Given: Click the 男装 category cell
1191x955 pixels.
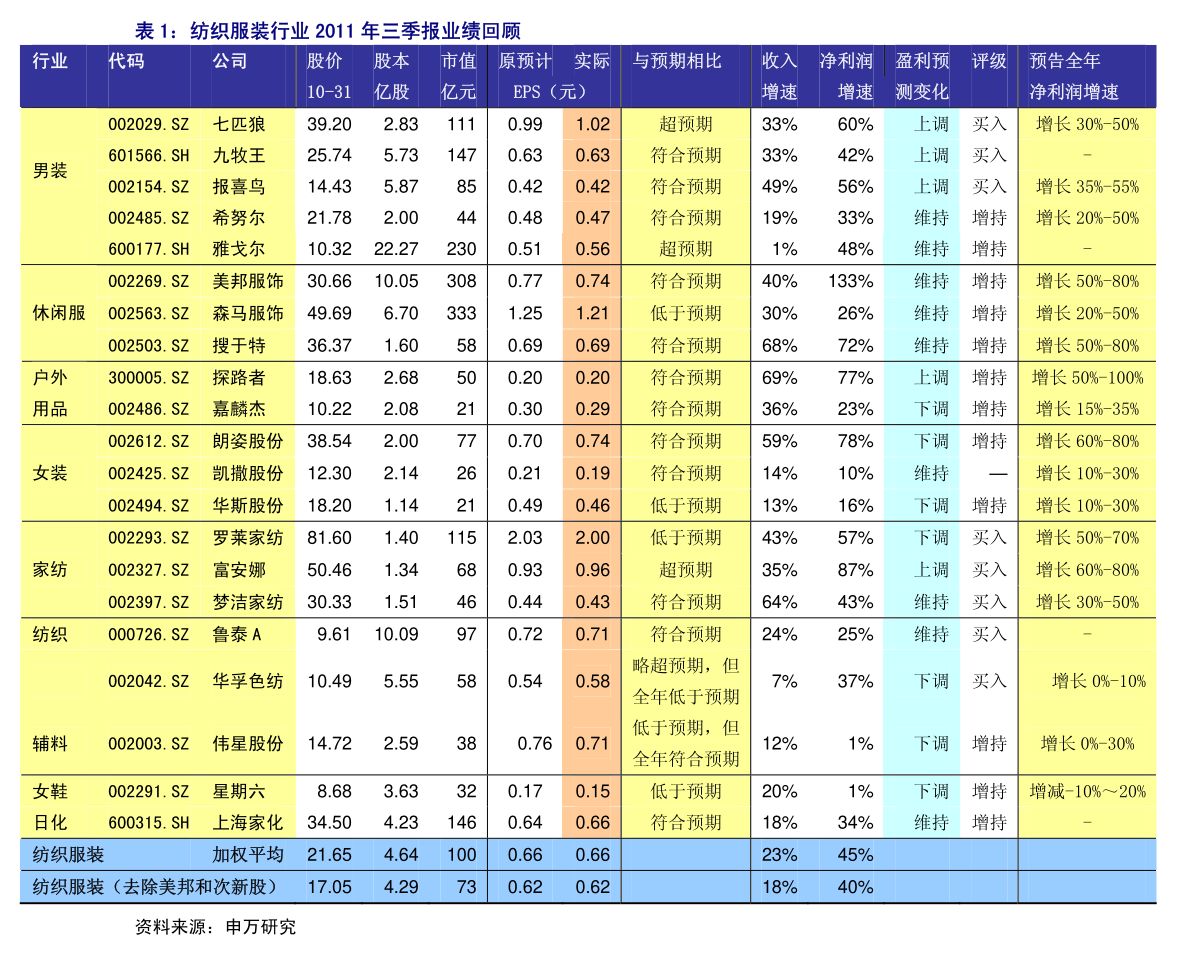Looking at the screenshot, I should pos(50,171).
